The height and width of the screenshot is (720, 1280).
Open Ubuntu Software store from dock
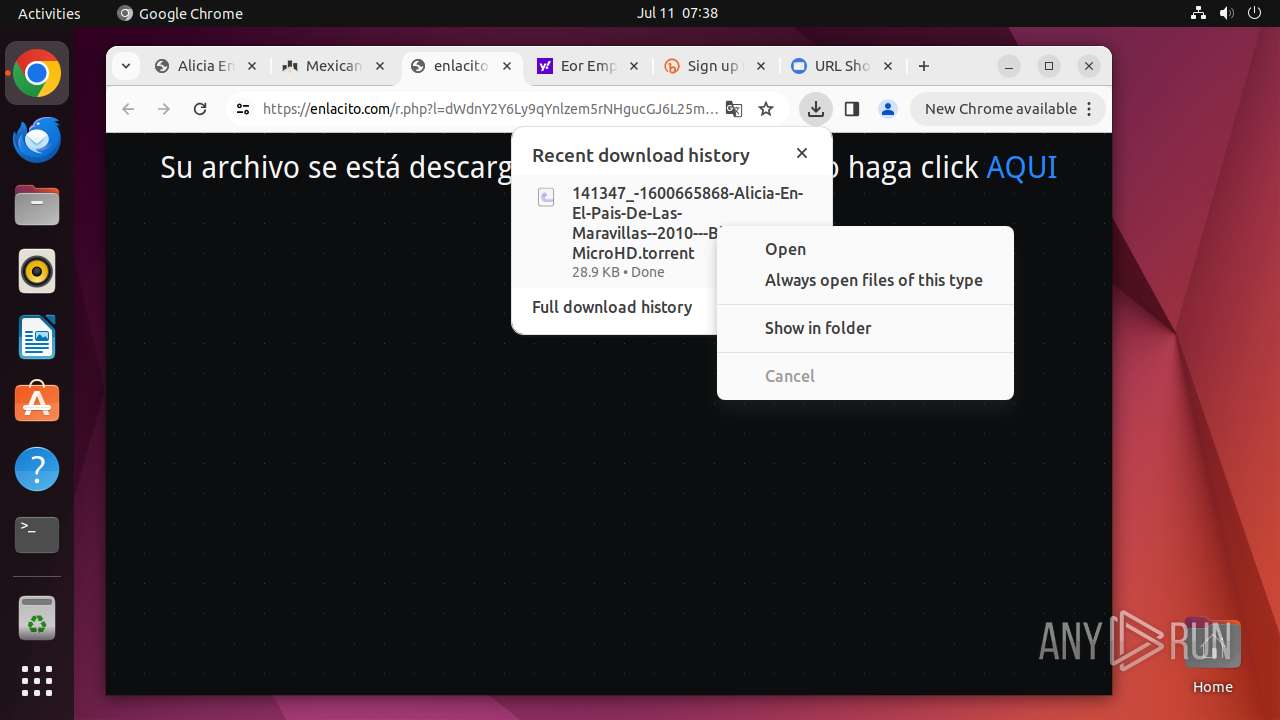37,403
